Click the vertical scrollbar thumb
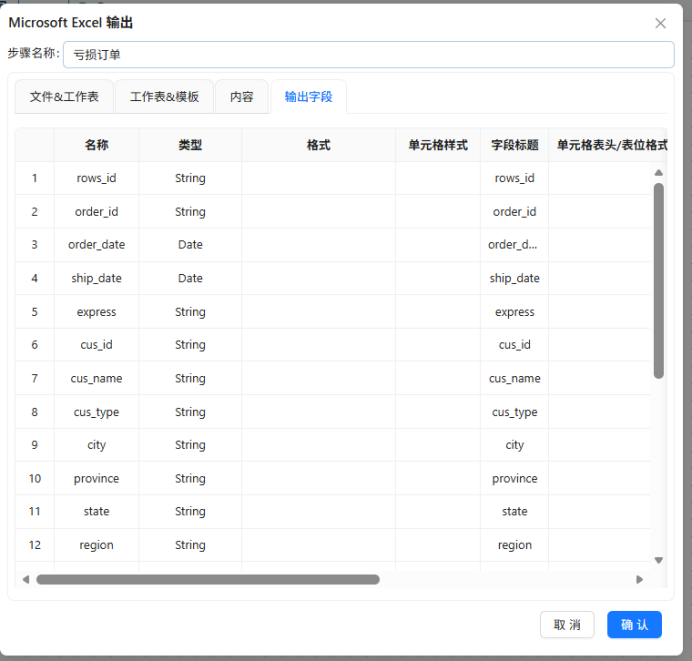This screenshot has height=661, width=692. click(658, 281)
